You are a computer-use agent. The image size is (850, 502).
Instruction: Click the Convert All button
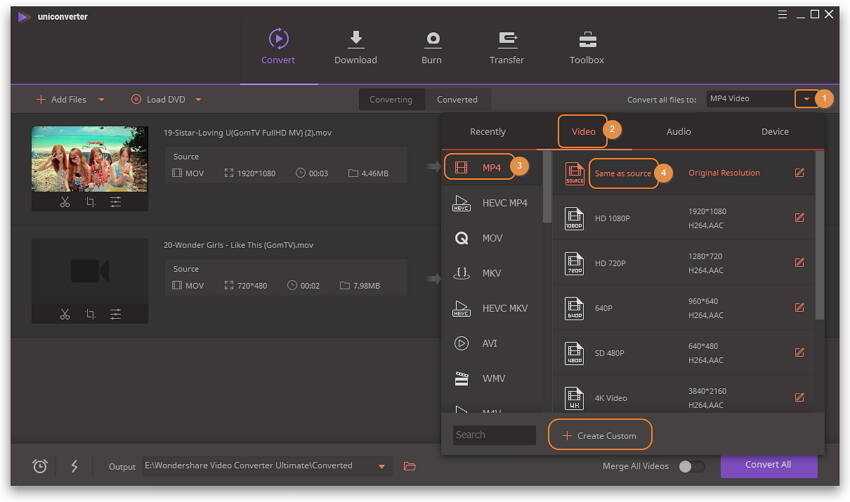769,466
